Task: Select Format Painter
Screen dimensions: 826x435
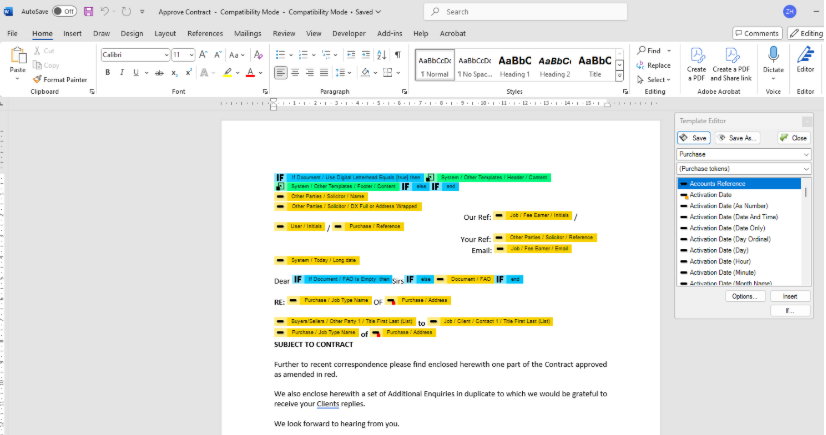Action: click(x=60, y=80)
